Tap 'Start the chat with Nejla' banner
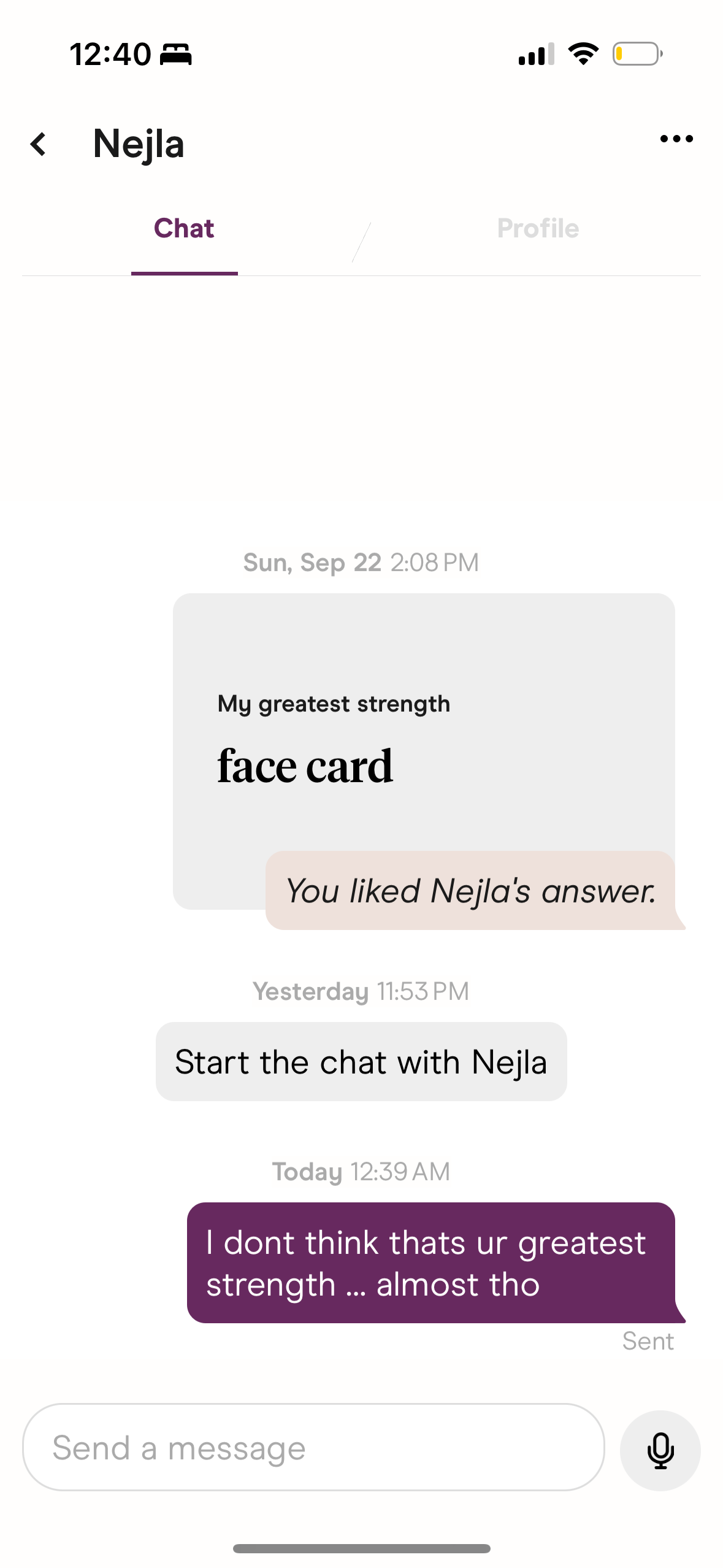This screenshot has height=1568, width=723. 361,1062
